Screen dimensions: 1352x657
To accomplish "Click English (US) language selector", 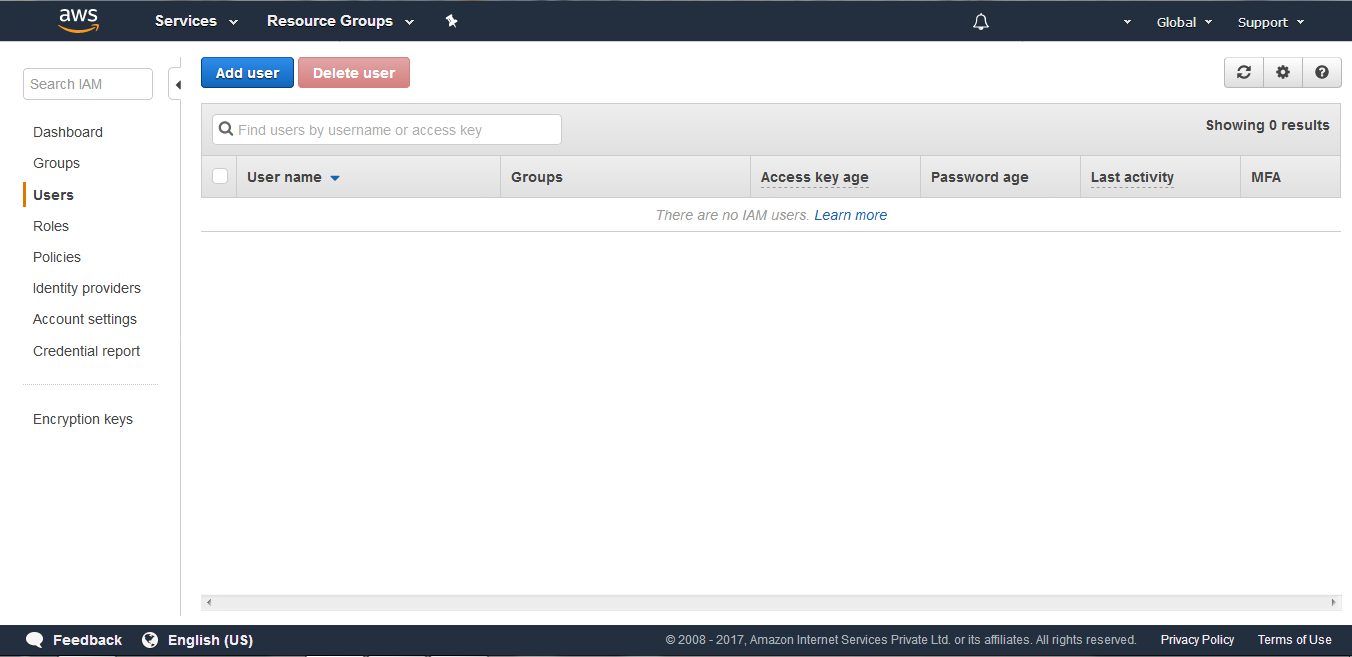I will click(210, 640).
